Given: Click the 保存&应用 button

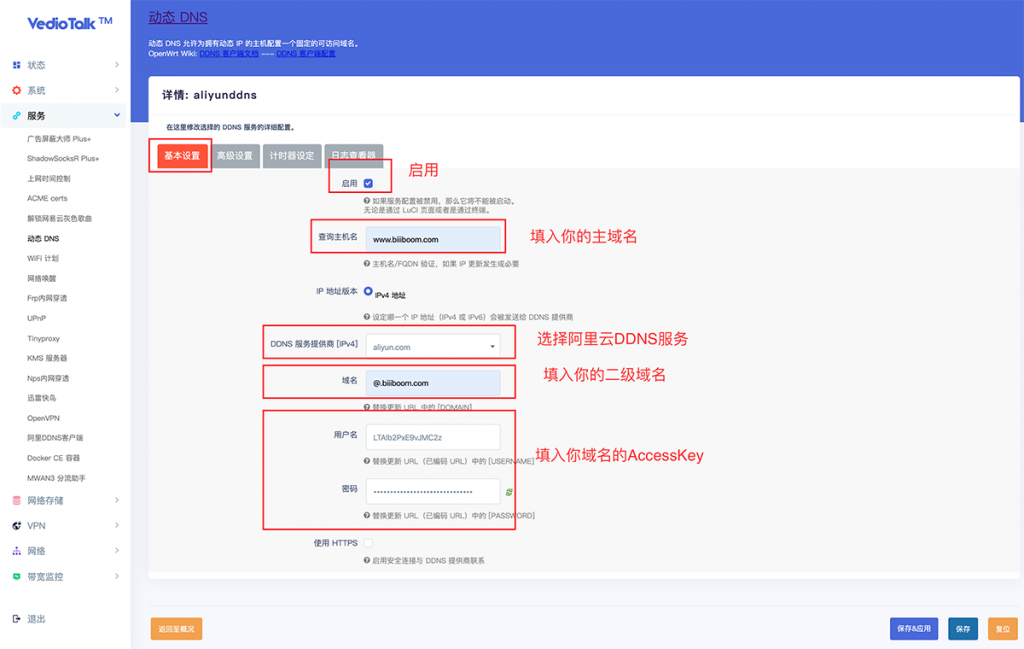Looking at the screenshot, I should click(x=914, y=629).
